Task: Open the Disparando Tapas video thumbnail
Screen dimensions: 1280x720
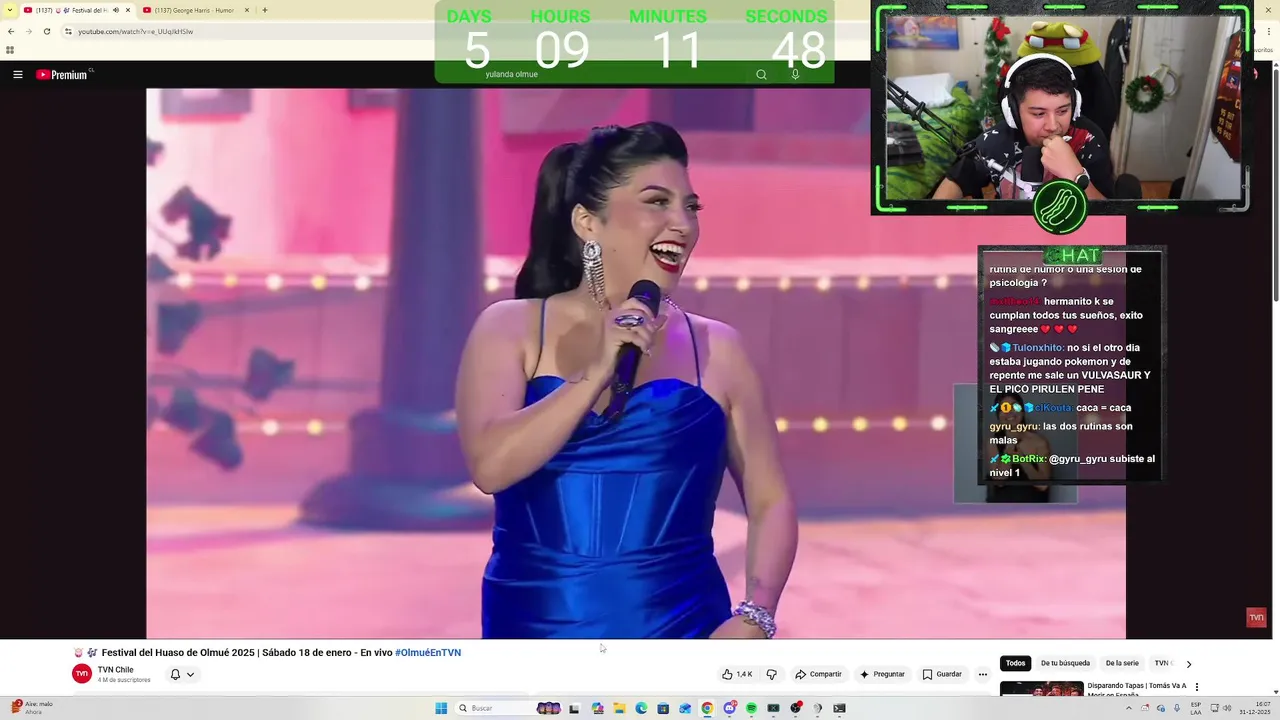Action: coord(1041,688)
